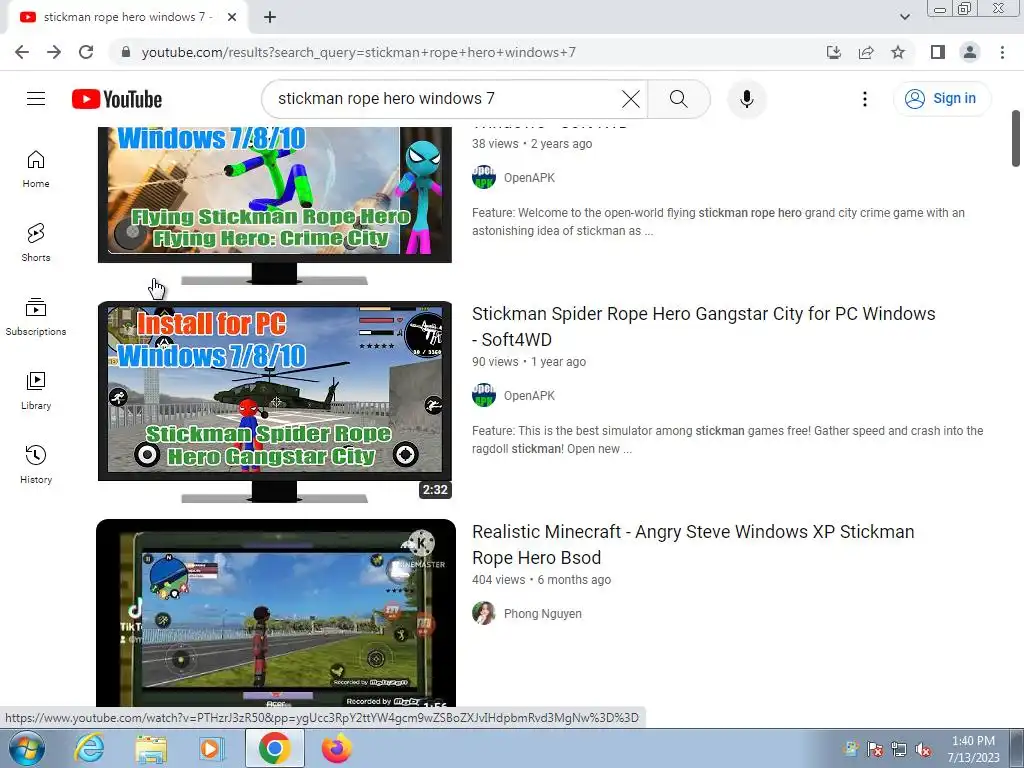Expand the tab search dropdown arrow
Image resolution: width=1024 pixels, height=768 pixels.
pyautogui.click(x=904, y=17)
